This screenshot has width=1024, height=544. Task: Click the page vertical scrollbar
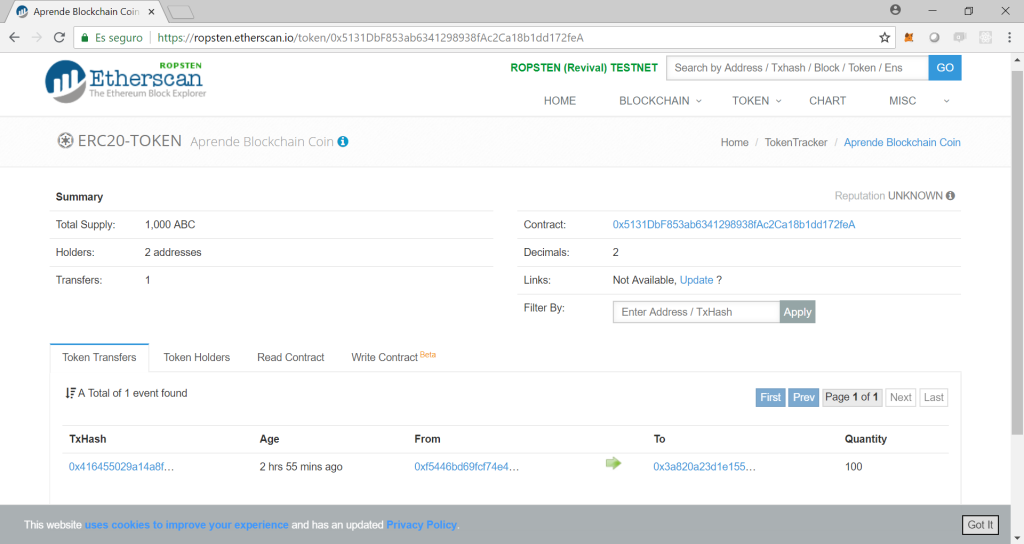(1017, 251)
